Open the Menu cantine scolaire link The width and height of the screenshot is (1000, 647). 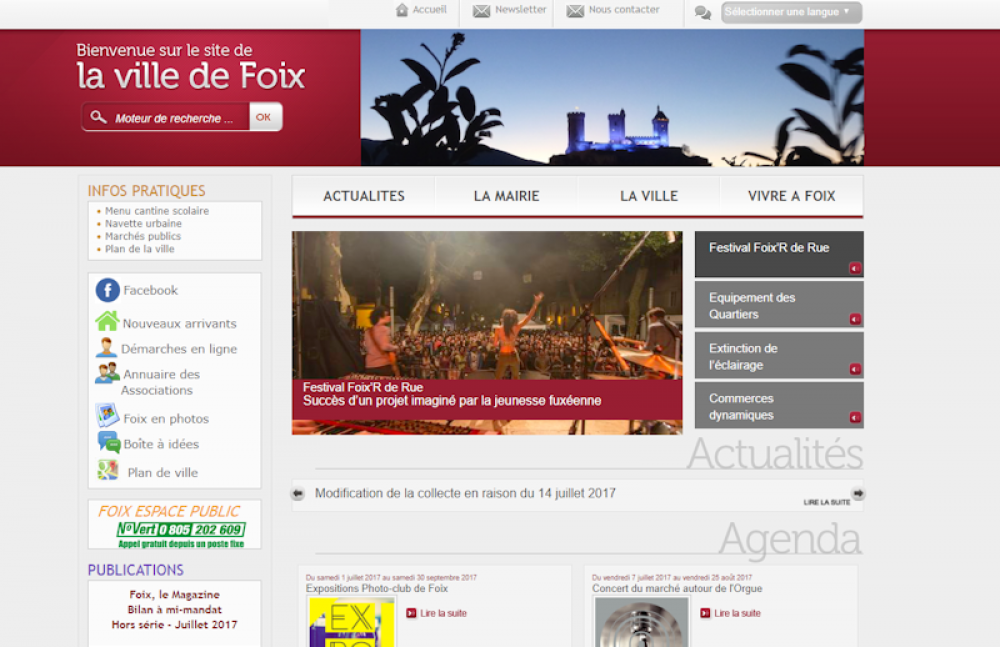tap(157, 211)
